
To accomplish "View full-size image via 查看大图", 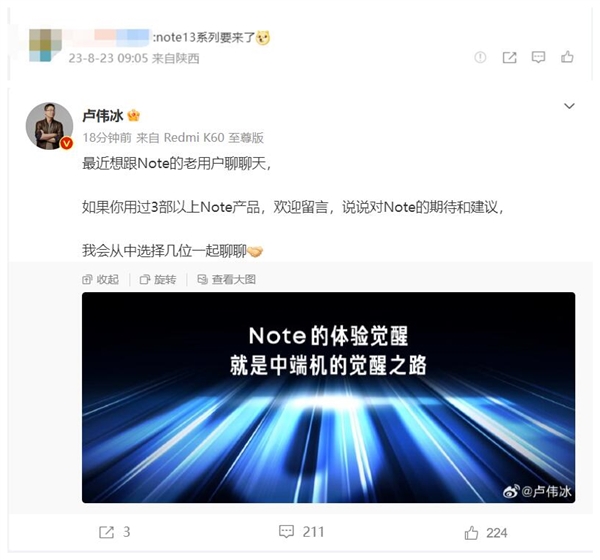I will pos(226,279).
